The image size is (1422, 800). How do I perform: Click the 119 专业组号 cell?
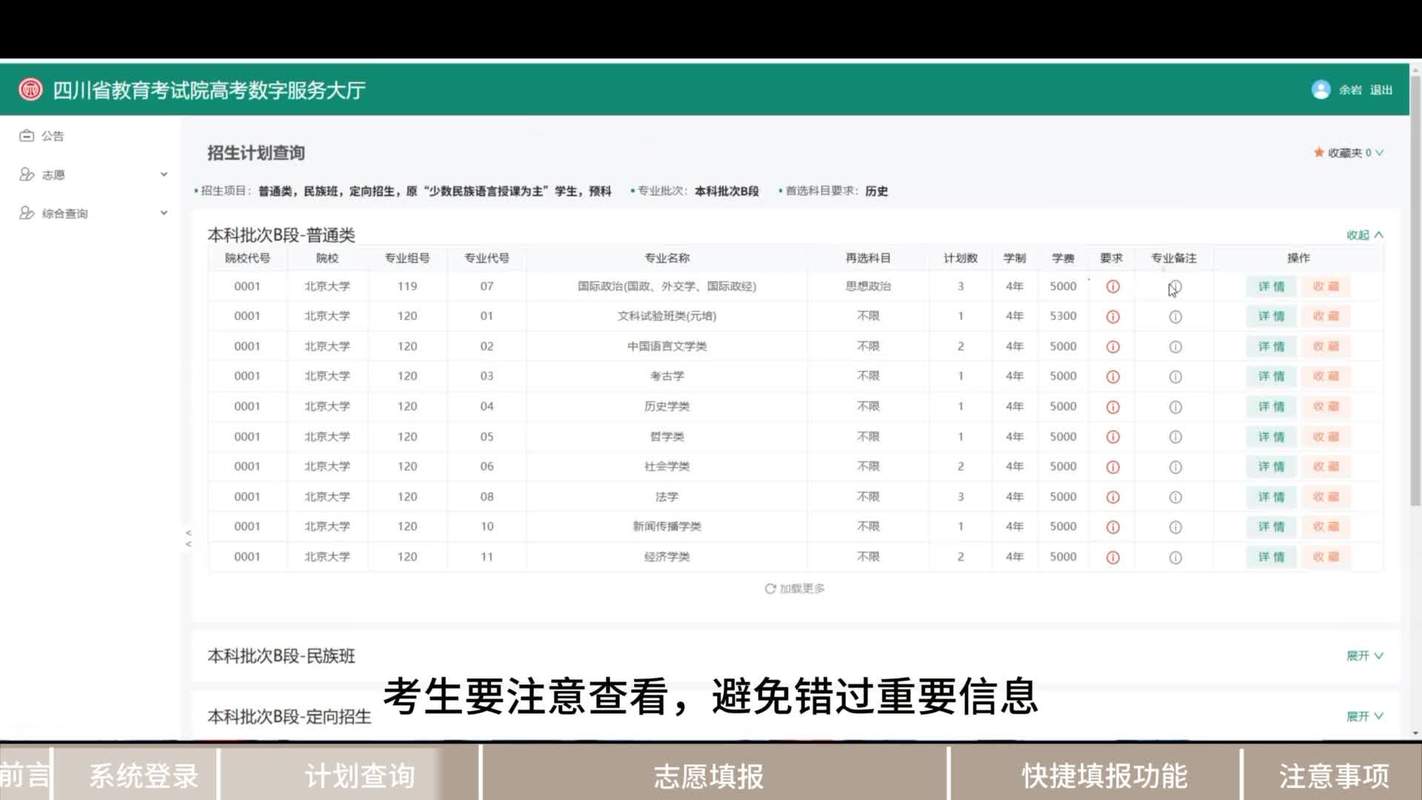point(407,287)
